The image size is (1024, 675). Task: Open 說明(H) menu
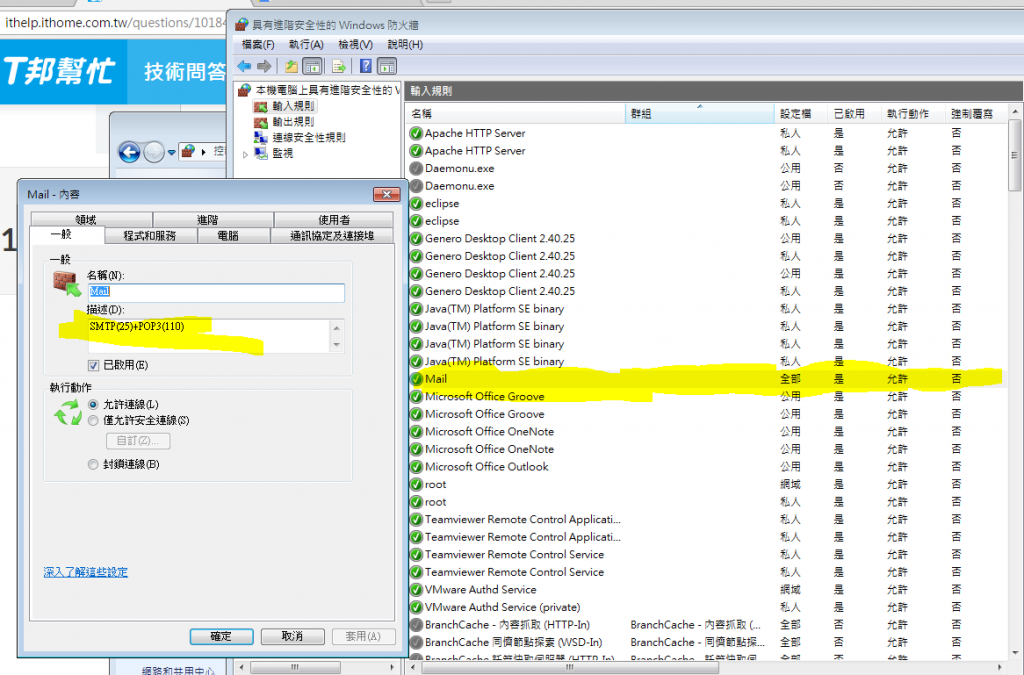405,44
